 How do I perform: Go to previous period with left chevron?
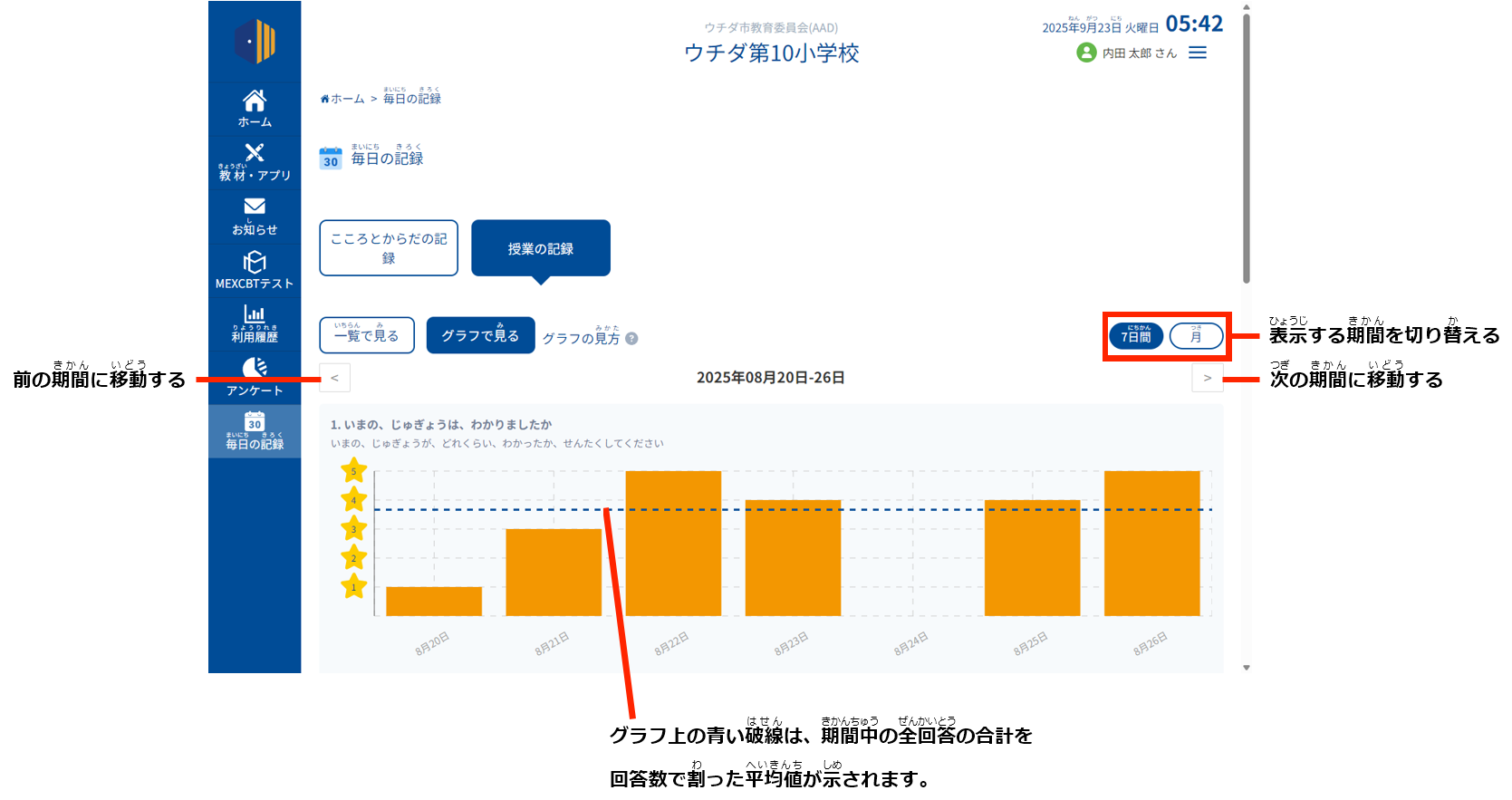coord(334,378)
